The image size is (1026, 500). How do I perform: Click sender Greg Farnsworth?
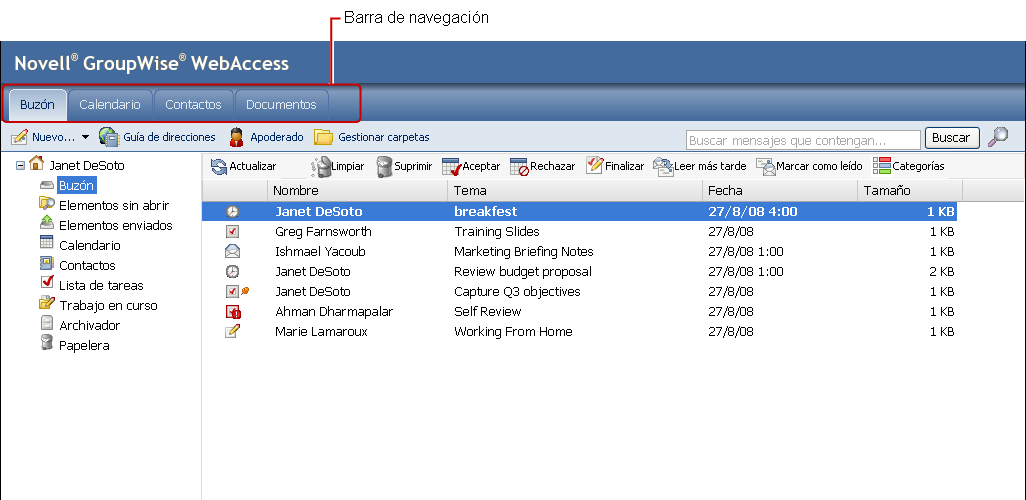tap(323, 232)
